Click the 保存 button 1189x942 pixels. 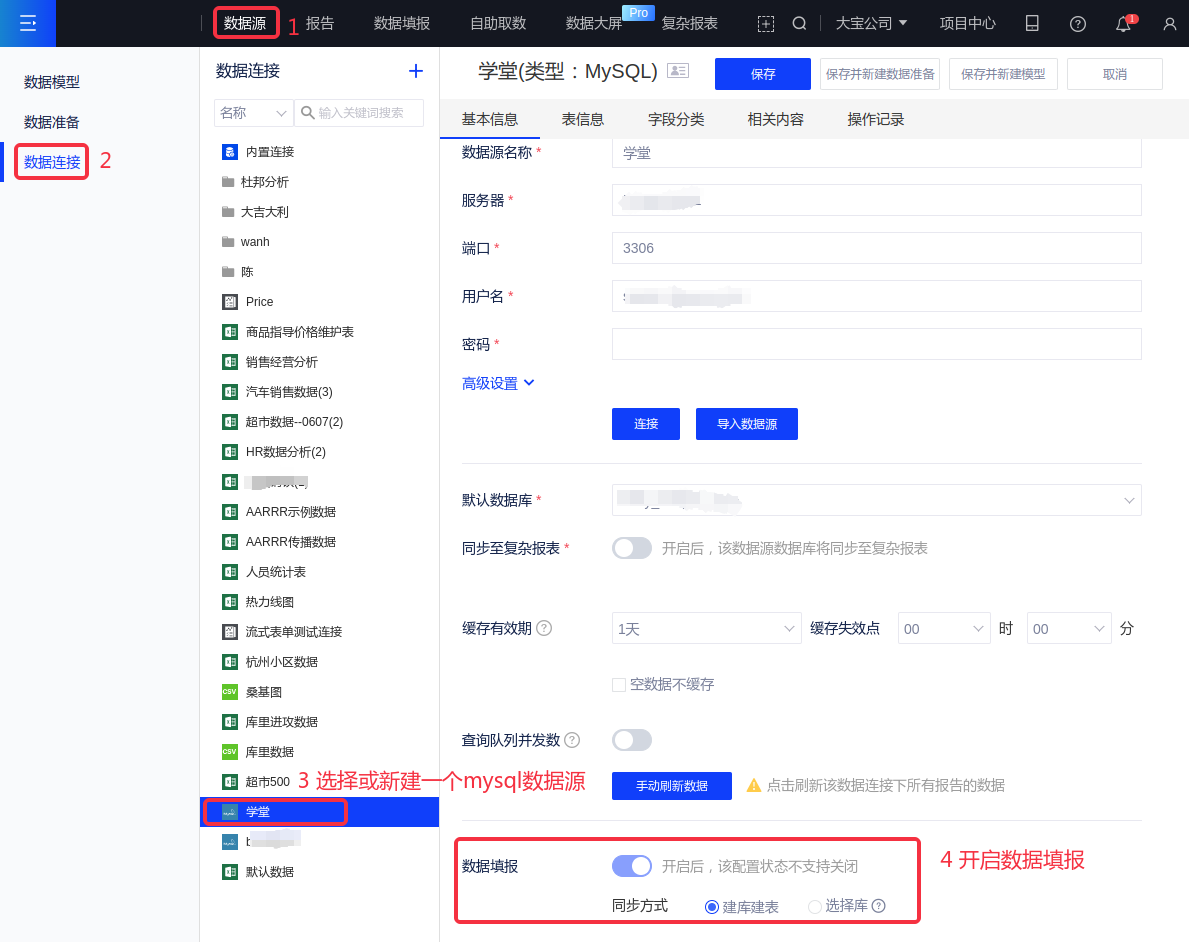(x=762, y=74)
